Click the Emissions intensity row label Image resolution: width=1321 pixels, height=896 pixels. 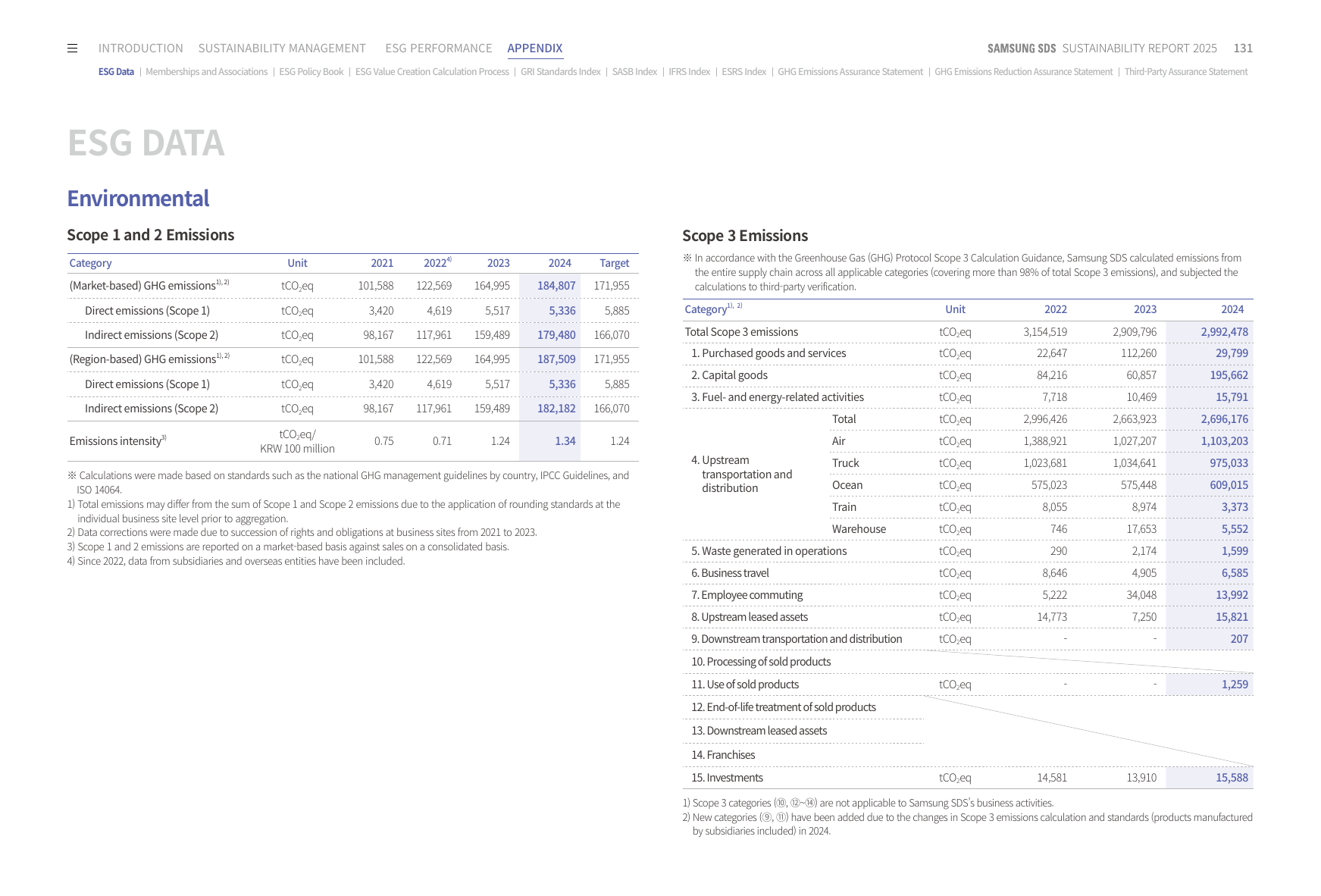coord(117,440)
